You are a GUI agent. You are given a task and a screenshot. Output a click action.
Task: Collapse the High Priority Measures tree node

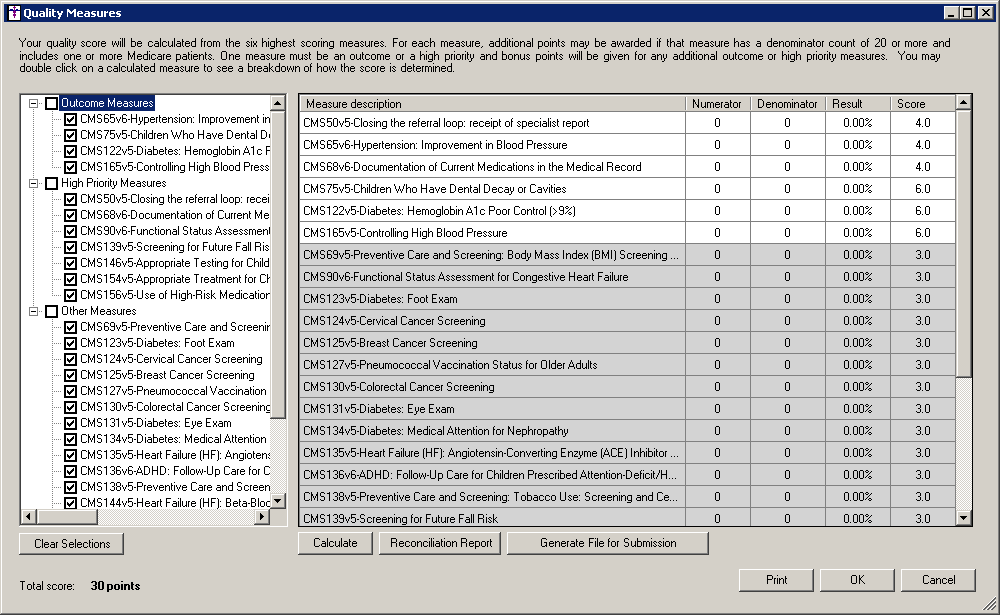click(x=34, y=184)
